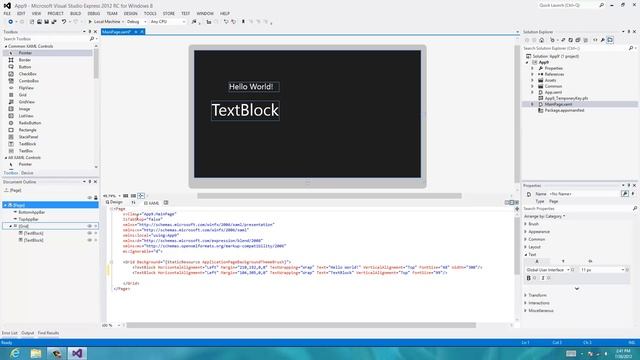The image size is (640, 360).
Task: Open the FILE menu
Action: click(x=7, y=13)
